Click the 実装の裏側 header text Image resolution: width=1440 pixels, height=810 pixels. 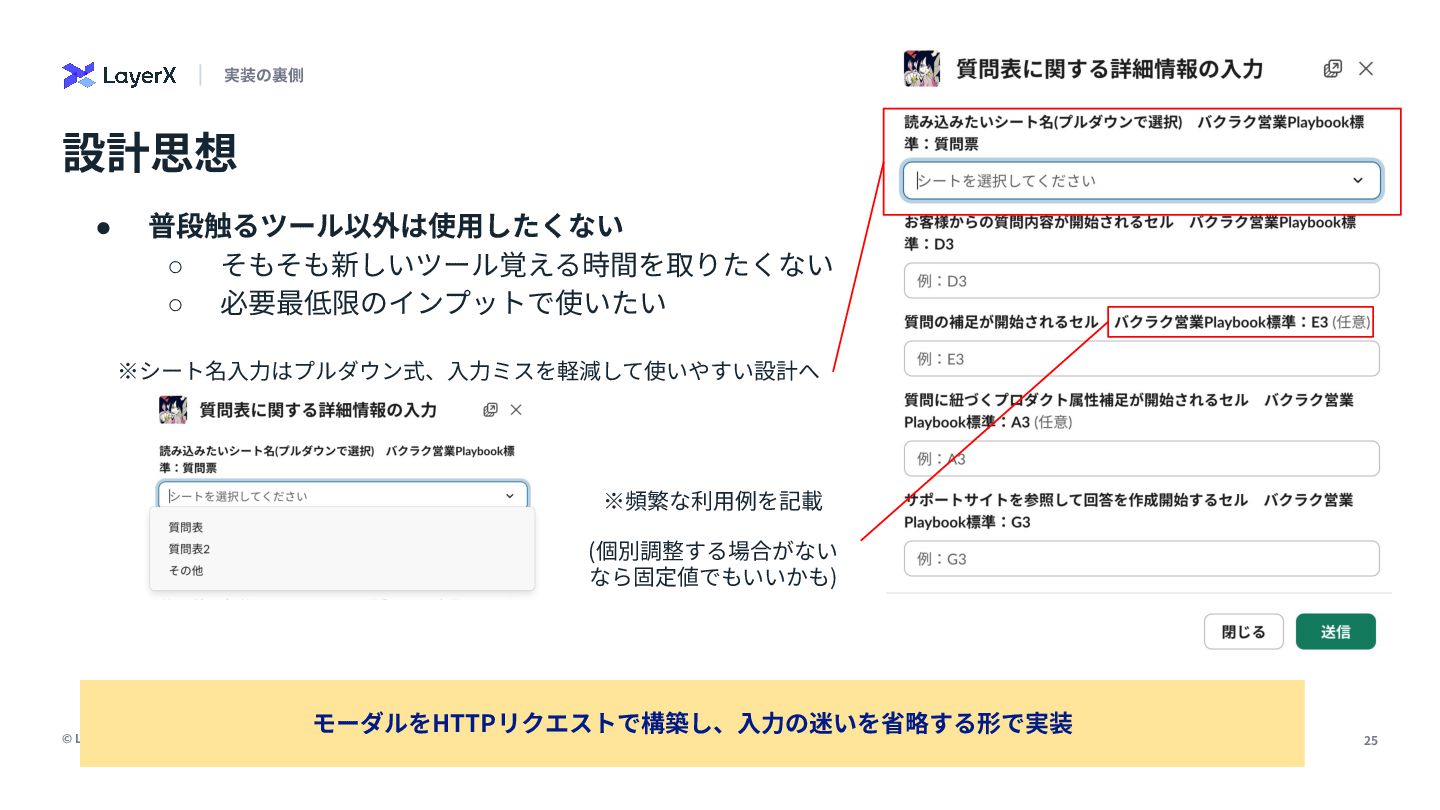pos(264,76)
